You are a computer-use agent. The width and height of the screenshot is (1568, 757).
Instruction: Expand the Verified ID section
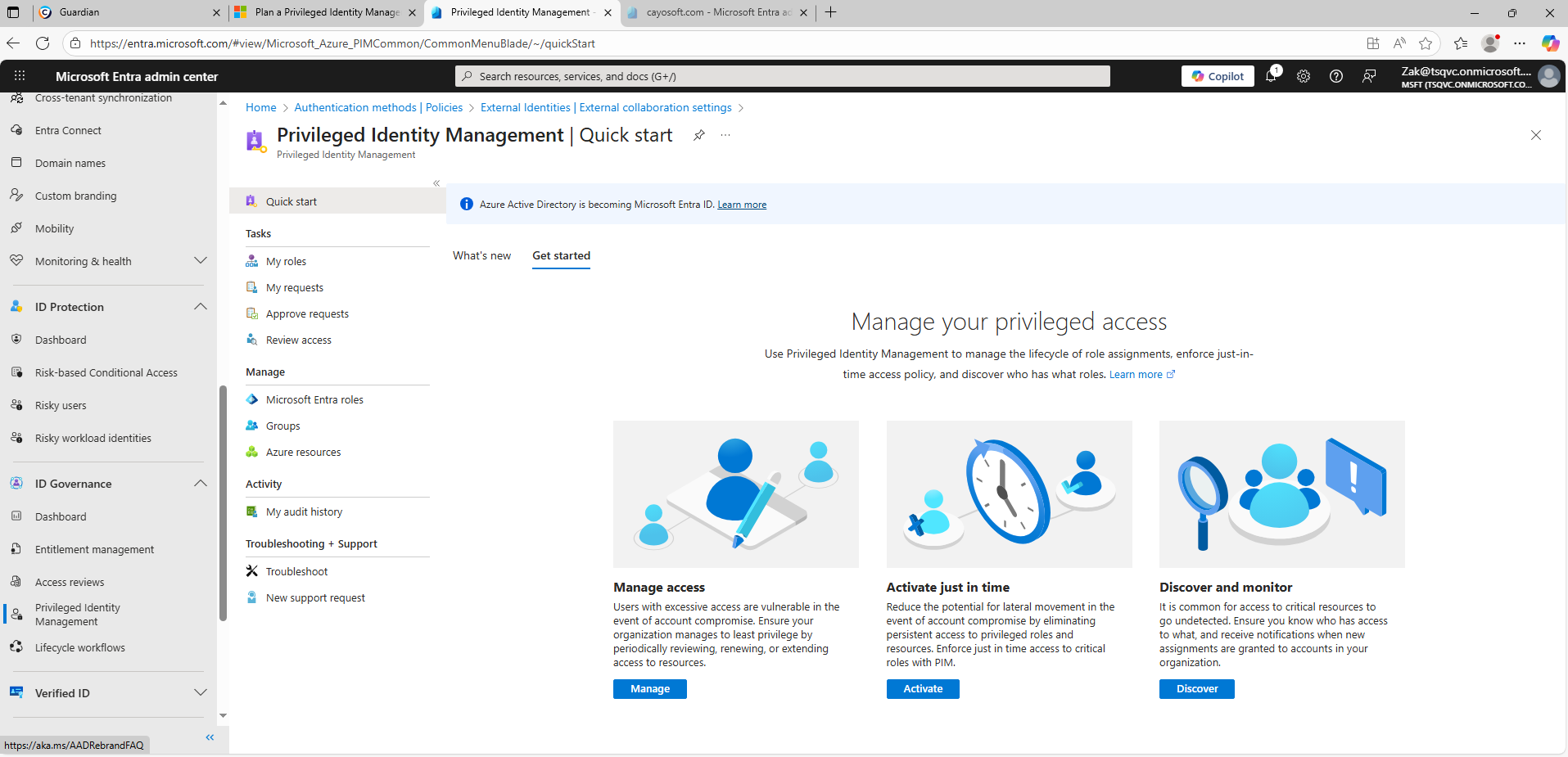(200, 693)
